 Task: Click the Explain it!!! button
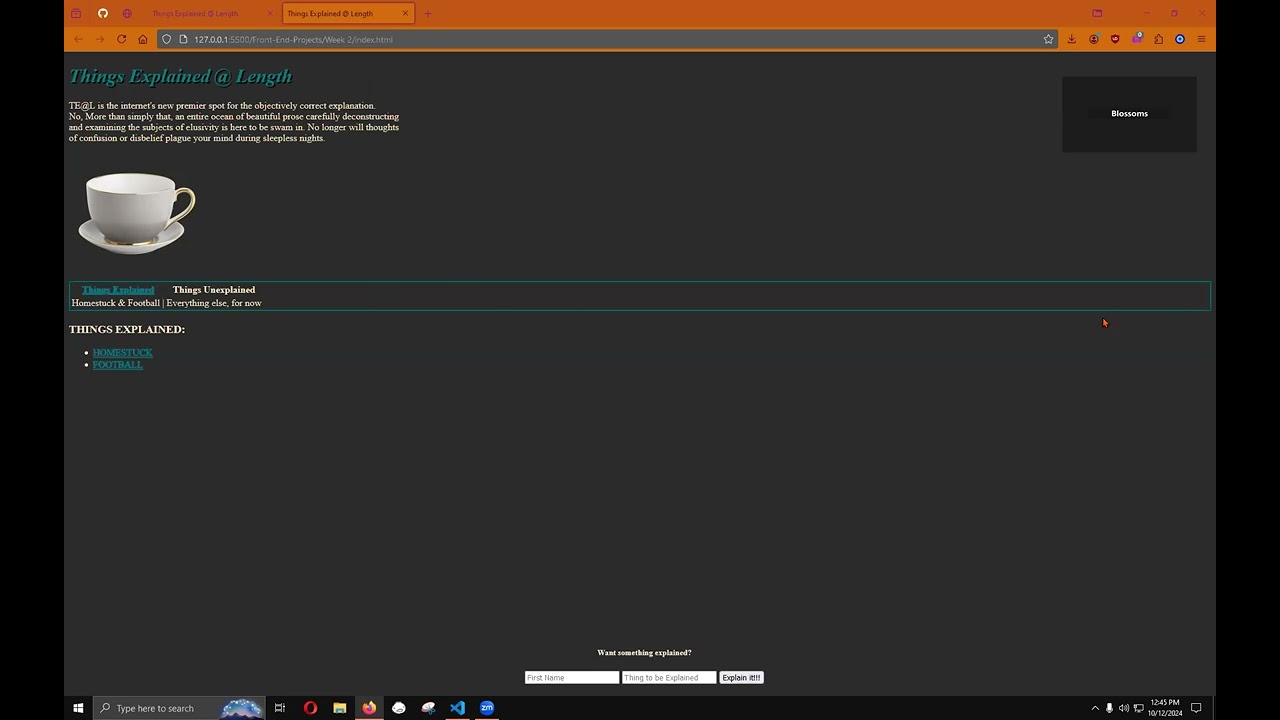coord(741,678)
